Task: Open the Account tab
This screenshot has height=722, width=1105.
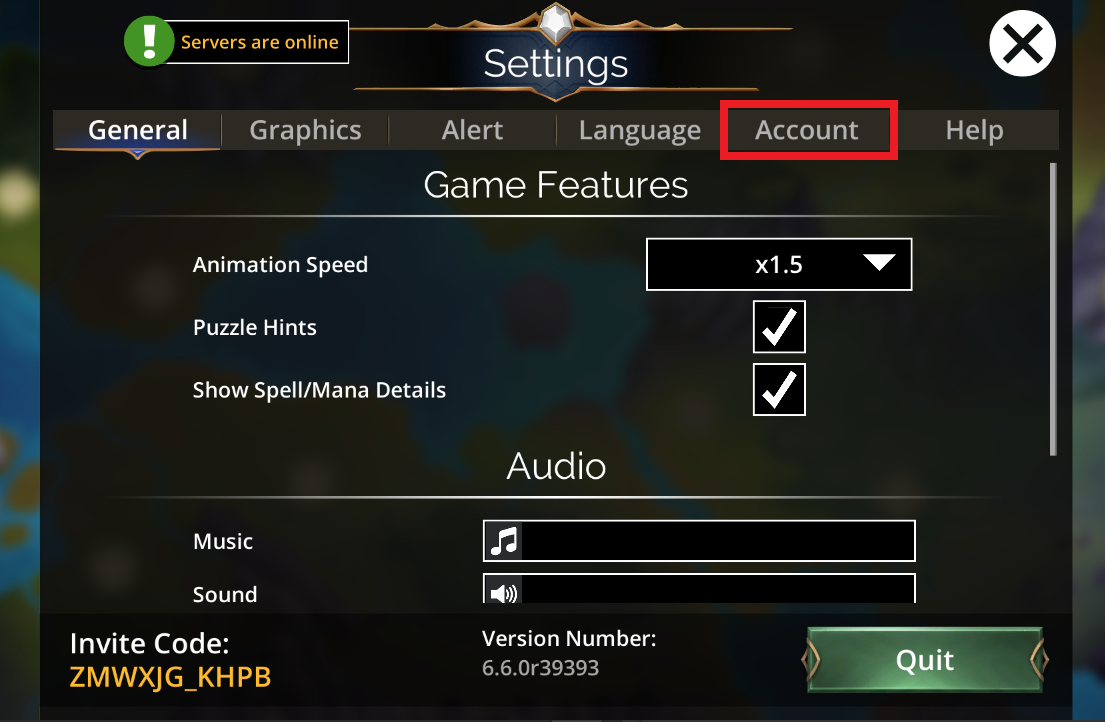Action: pos(807,130)
